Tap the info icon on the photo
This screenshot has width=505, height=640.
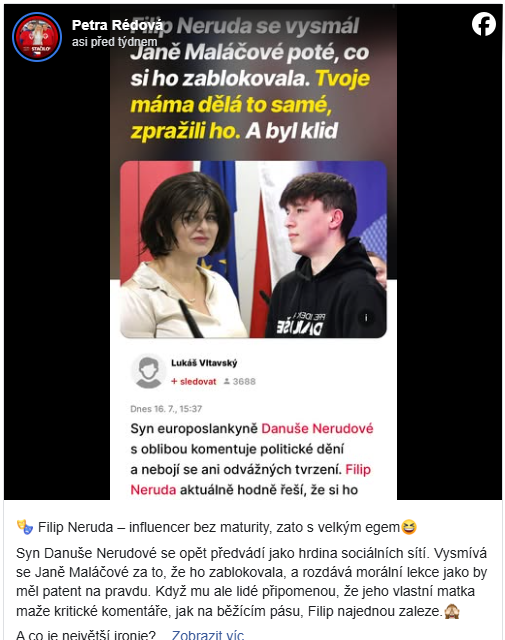pos(366,317)
